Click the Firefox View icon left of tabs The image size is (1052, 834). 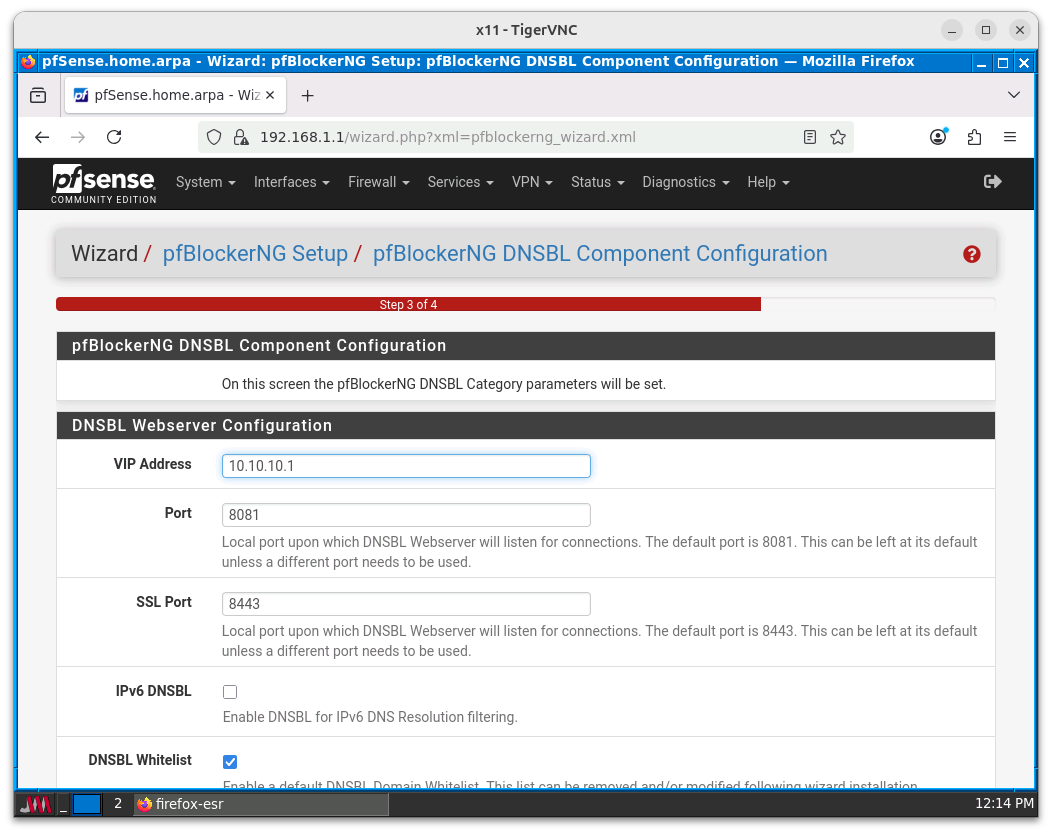(38, 96)
